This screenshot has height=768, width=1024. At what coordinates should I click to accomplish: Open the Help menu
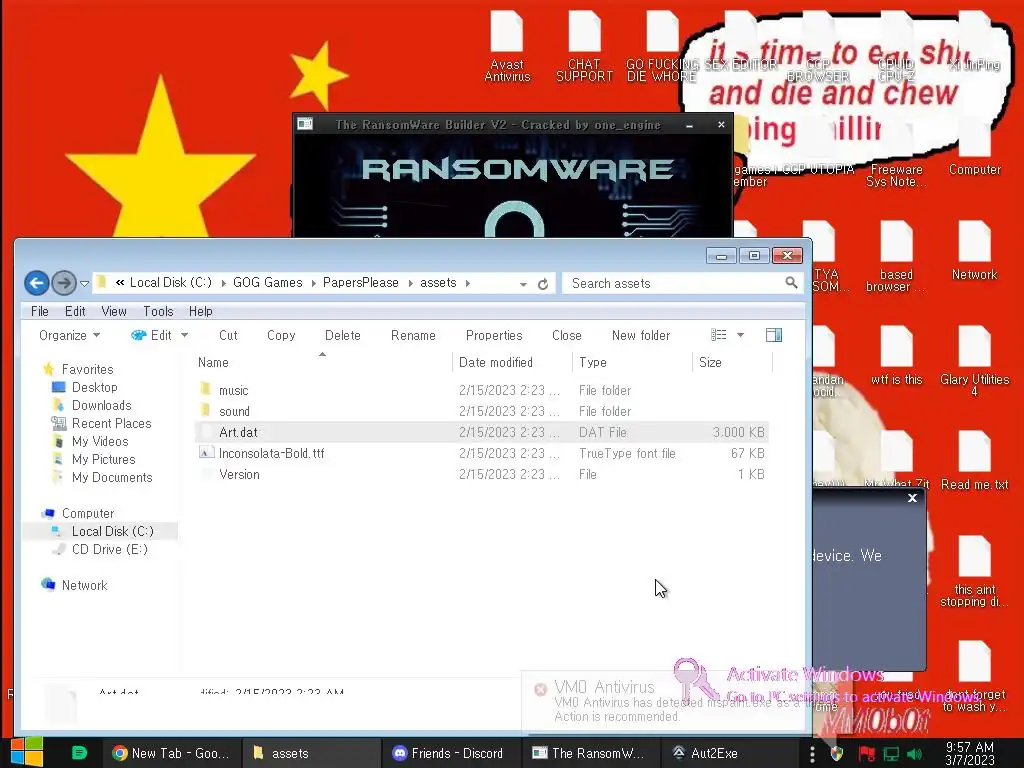click(200, 312)
